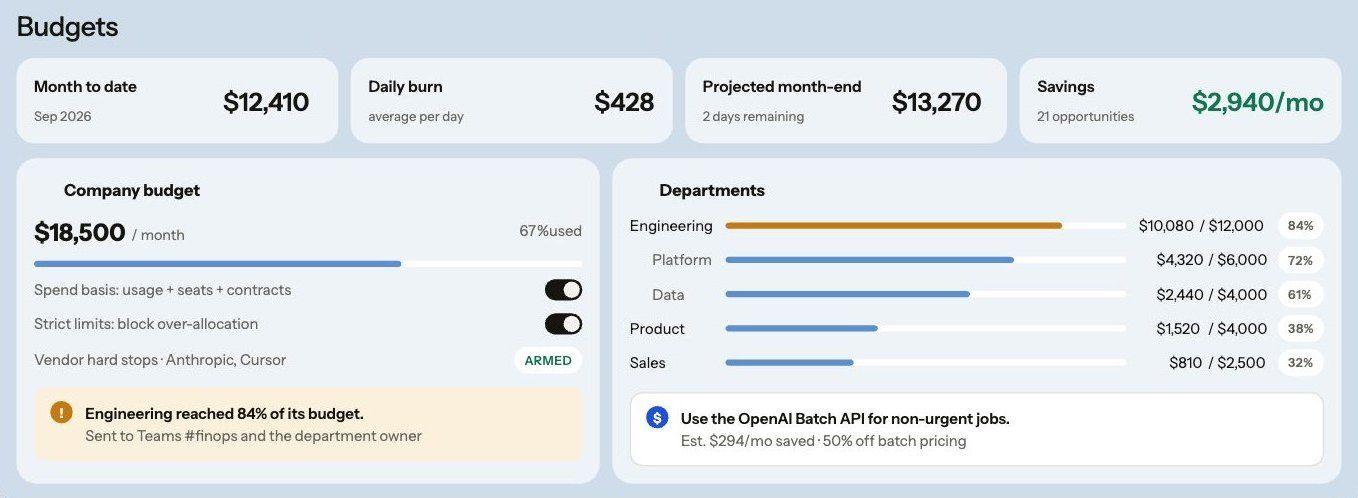Click the 67% used label
This screenshot has width=1358, height=498.
pos(550,231)
